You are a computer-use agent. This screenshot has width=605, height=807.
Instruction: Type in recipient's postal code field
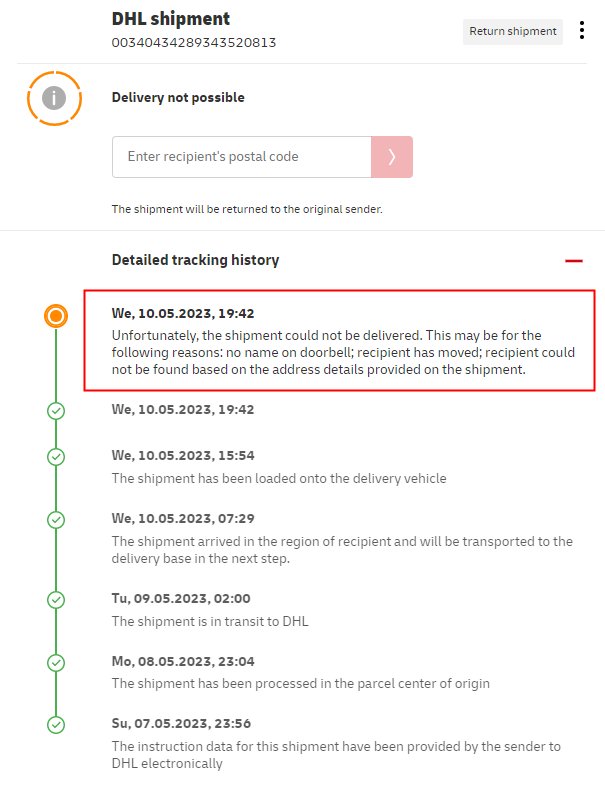(x=241, y=157)
